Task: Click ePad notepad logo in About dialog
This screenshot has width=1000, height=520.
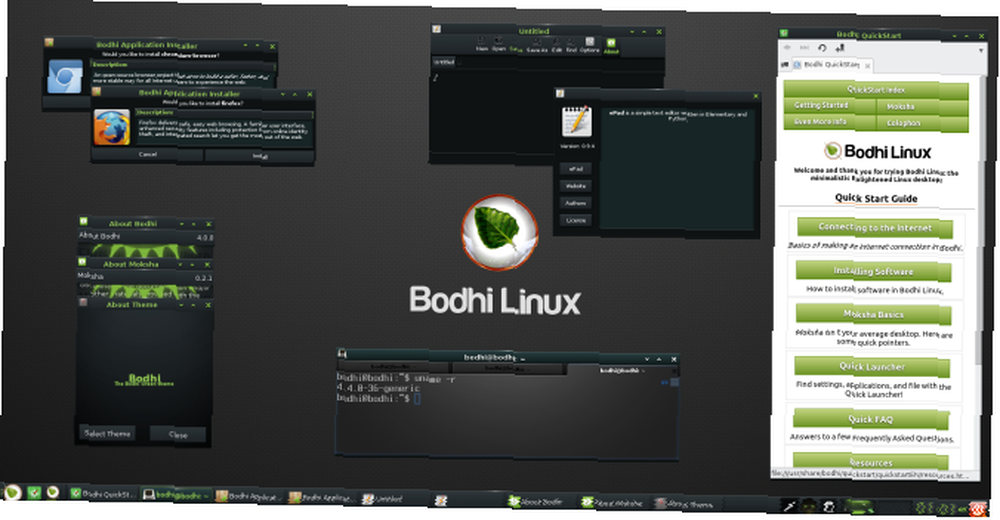Action: click(577, 121)
